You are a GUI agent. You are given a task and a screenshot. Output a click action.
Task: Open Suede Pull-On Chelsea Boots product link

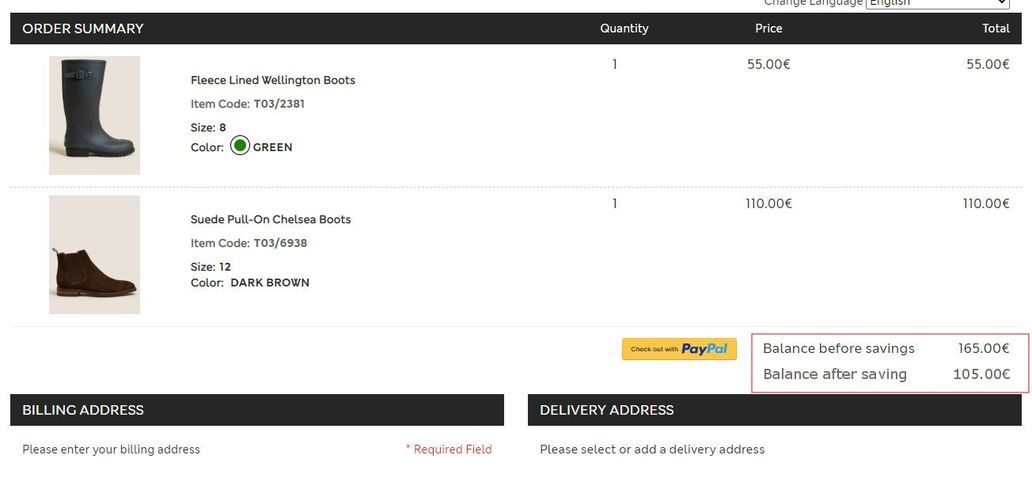(271, 219)
